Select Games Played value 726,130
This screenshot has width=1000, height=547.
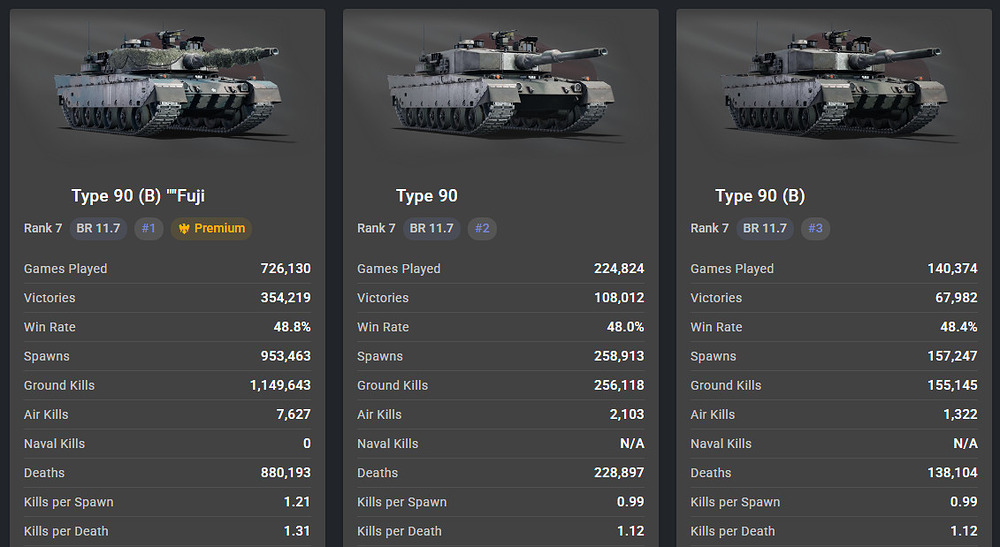tap(285, 268)
